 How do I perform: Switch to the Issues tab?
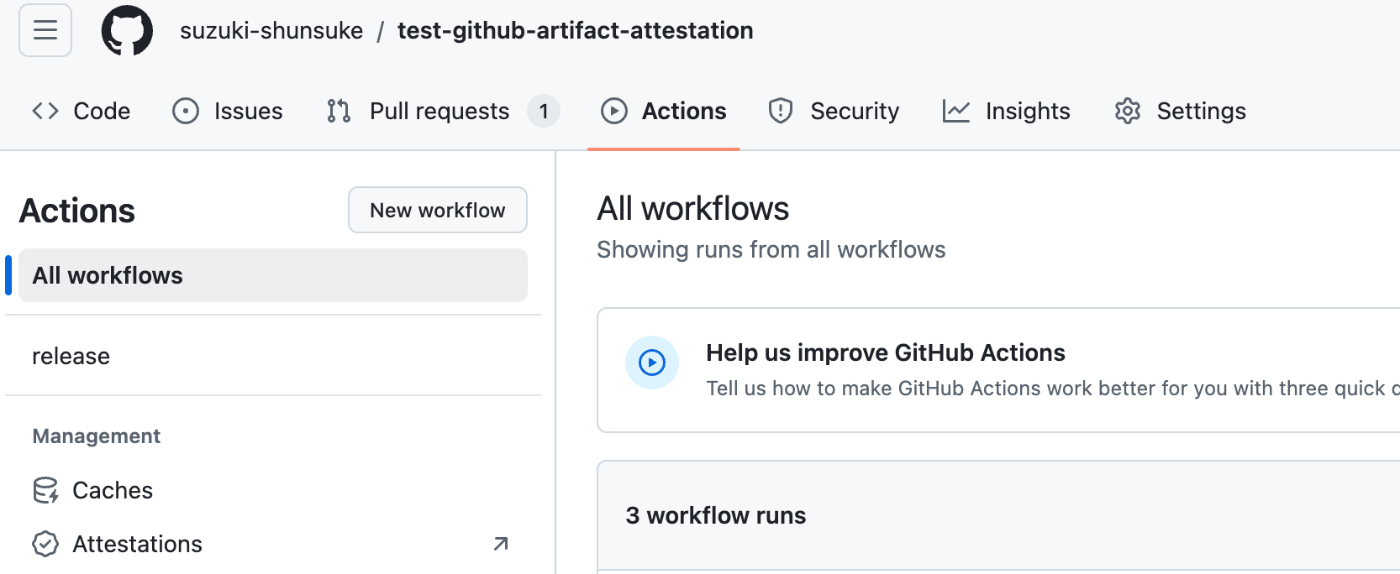click(x=228, y=111)
